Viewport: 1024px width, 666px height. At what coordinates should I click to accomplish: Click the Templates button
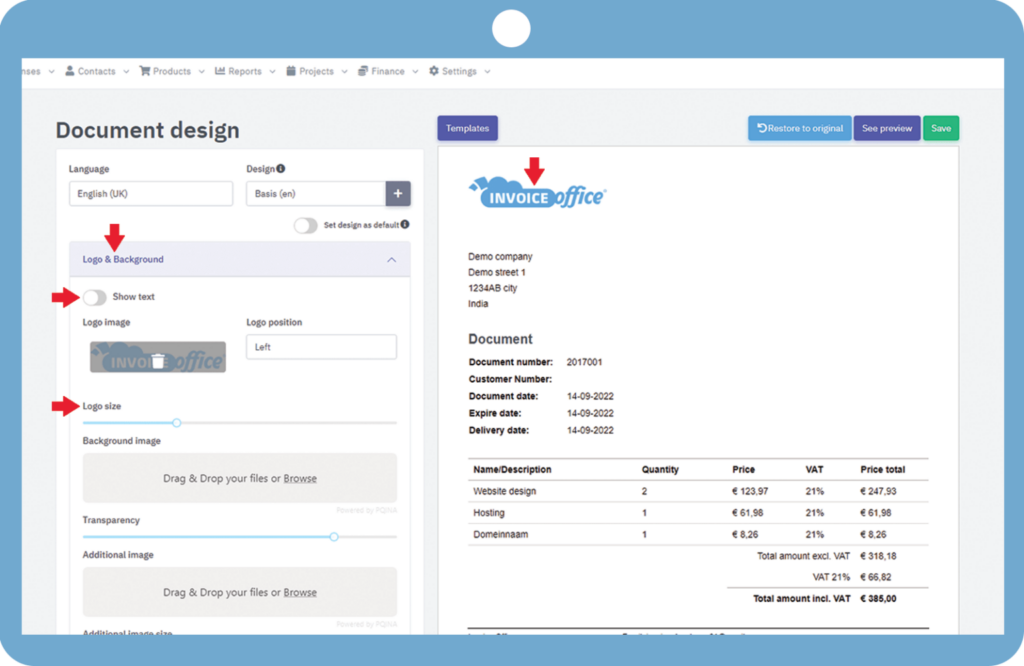(467, 128)
